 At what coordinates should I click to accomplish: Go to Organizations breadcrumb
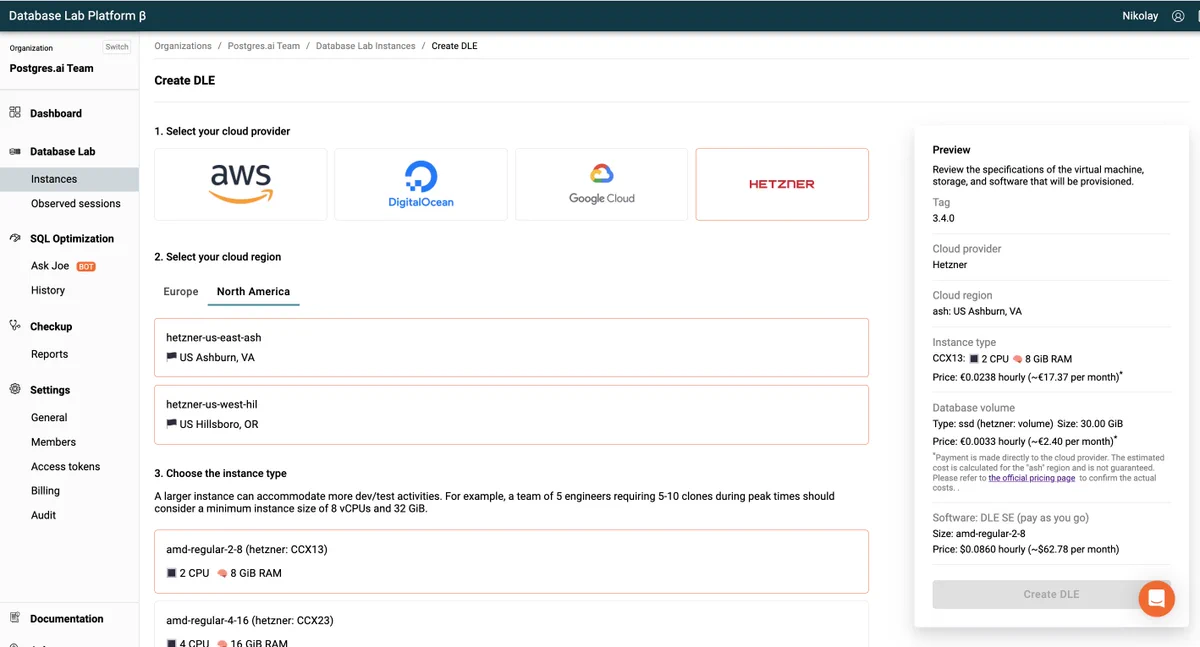[183, 46]
